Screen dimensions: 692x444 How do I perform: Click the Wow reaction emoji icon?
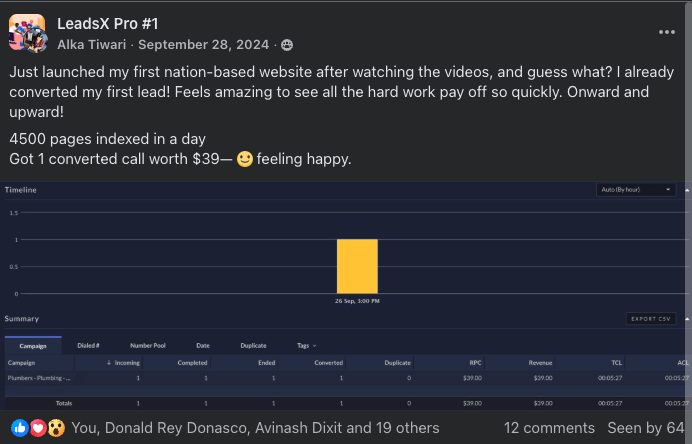[x=56, y=427]
